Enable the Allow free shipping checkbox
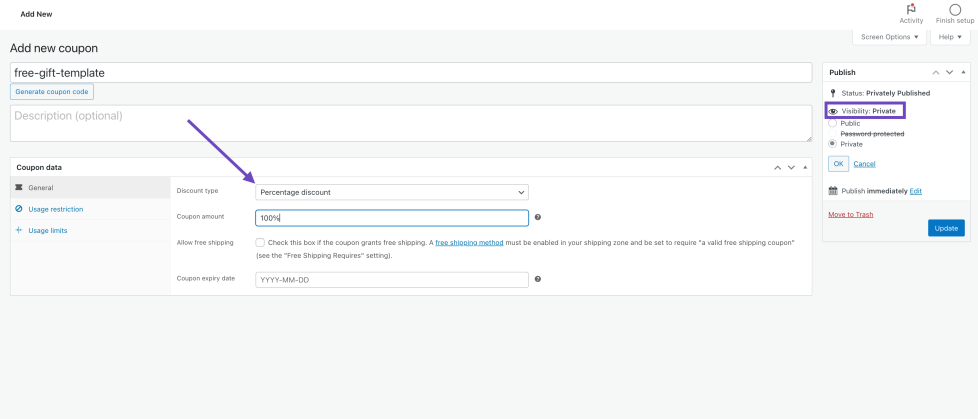This screenshot has height=419, width=978. (260, 242)
